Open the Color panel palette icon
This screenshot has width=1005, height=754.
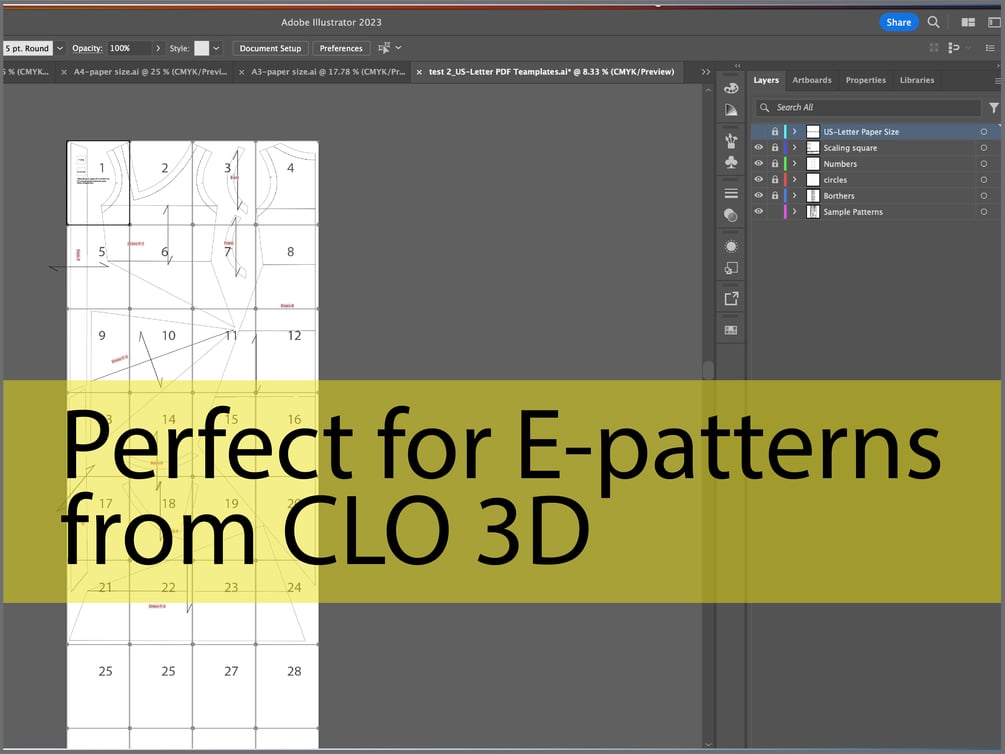(731, 88)
